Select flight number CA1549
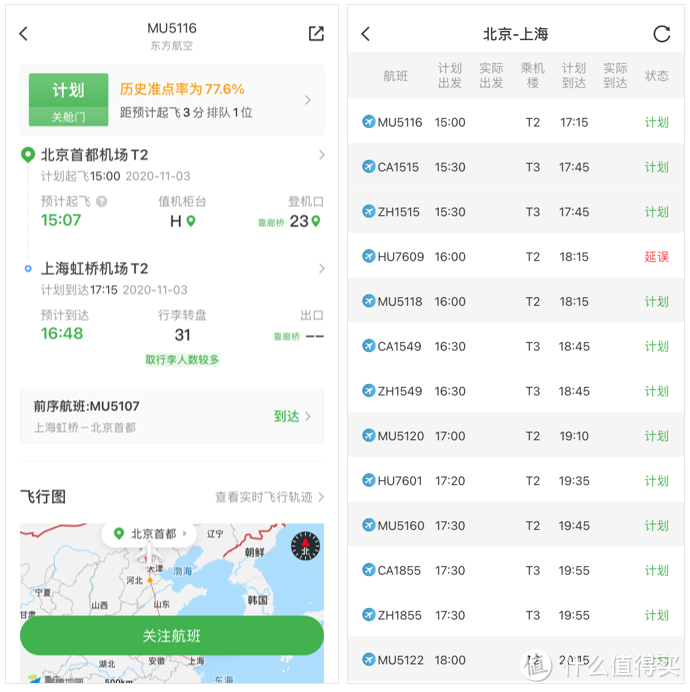This screenshot has height=692, width=690. 400,346
